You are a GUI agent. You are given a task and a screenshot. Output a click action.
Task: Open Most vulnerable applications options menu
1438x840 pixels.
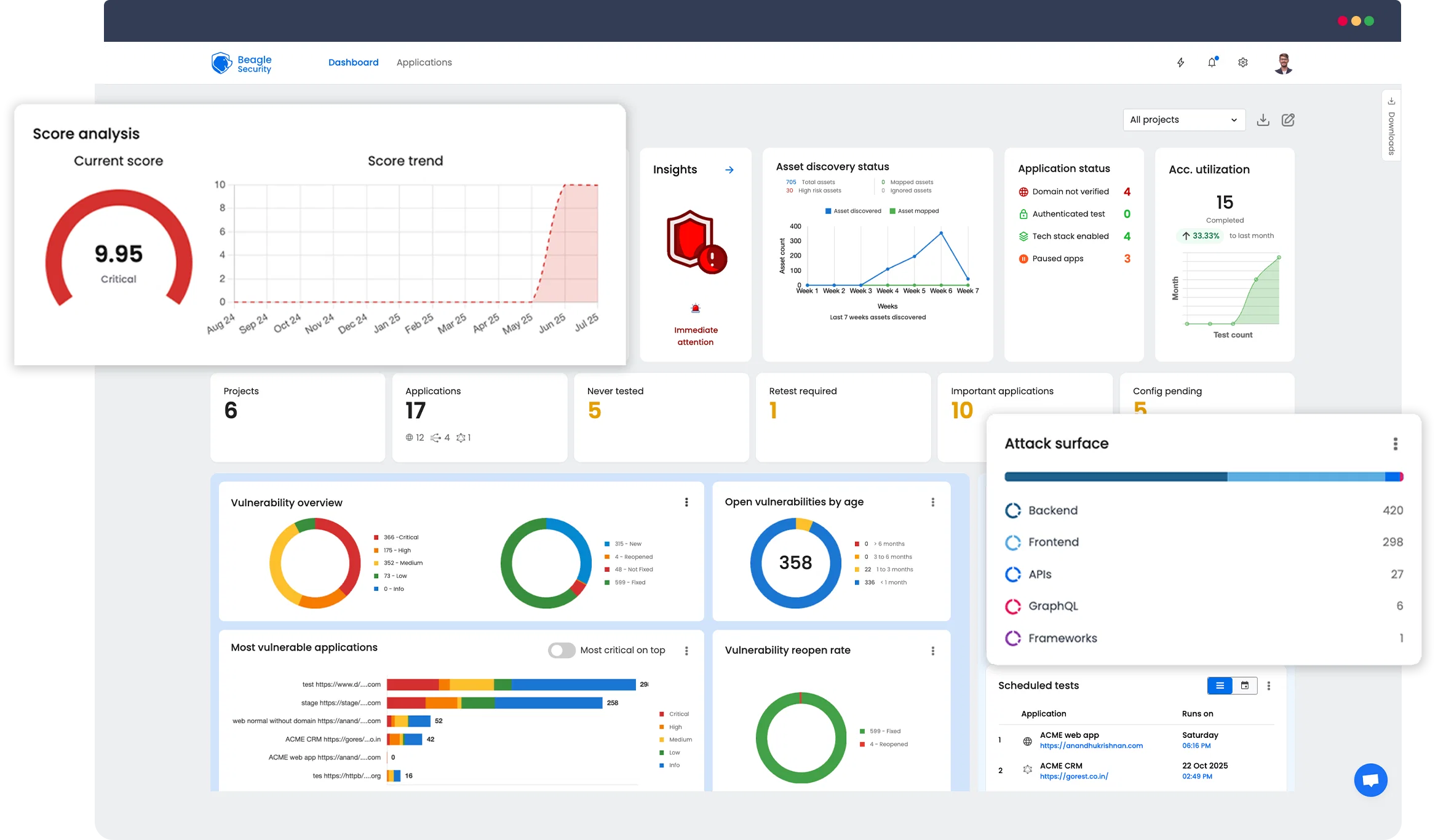pyautogui.click(x=686, y=651)
